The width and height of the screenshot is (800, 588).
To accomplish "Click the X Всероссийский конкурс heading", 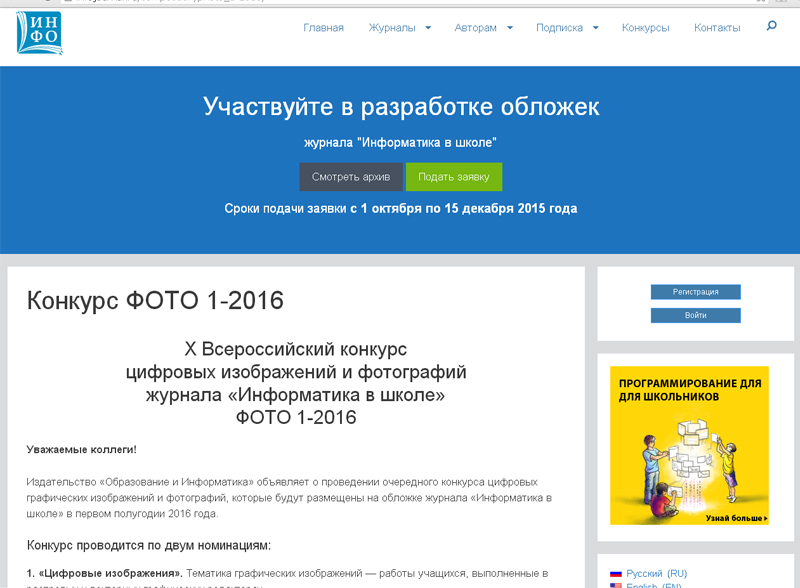I will point(296,349).
